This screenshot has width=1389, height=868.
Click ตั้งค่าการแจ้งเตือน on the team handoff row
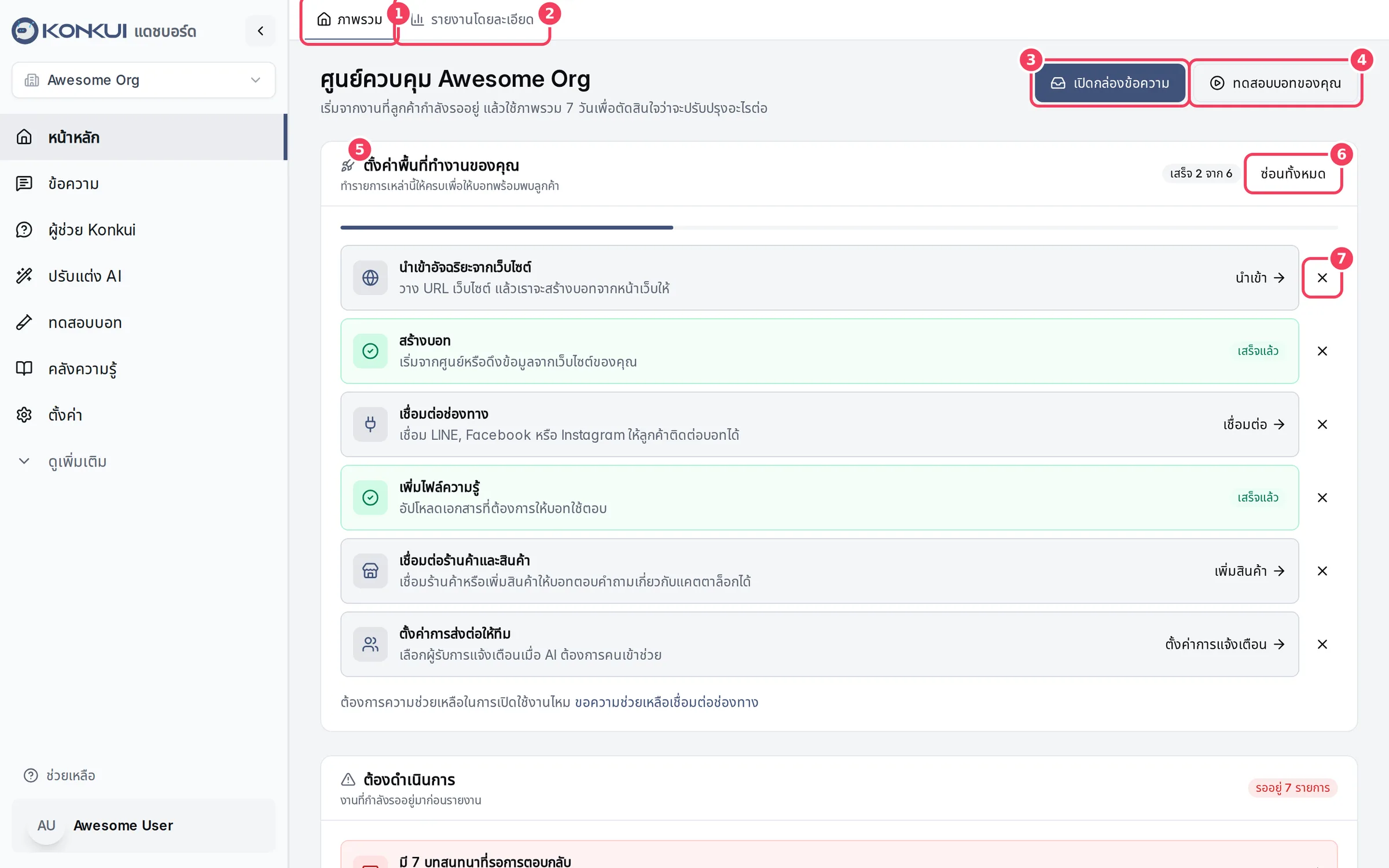[1225, 644]
